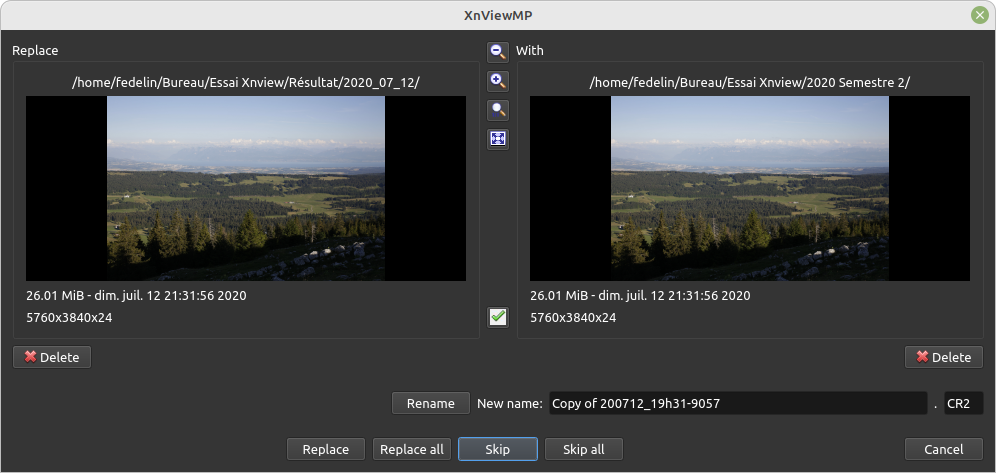
Task: Click the left pane 26.01 MiB date line
Action: 136,296
